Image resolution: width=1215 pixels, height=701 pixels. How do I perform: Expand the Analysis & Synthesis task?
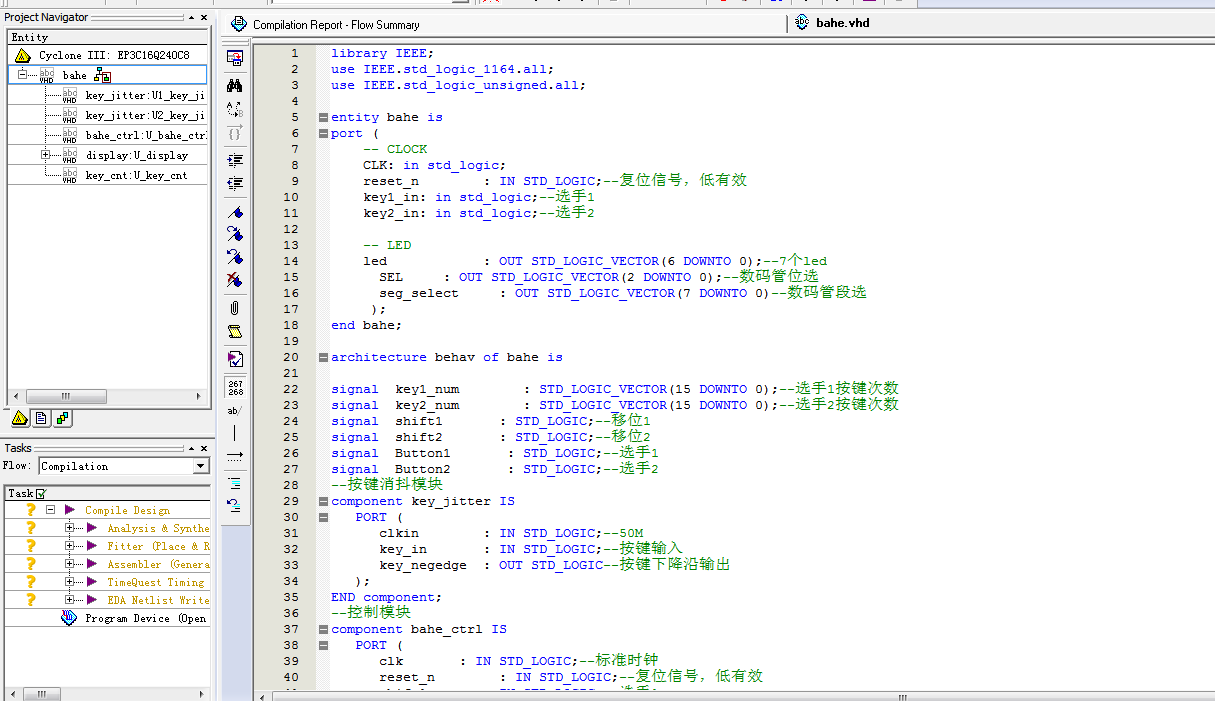[x=70, y=528]
